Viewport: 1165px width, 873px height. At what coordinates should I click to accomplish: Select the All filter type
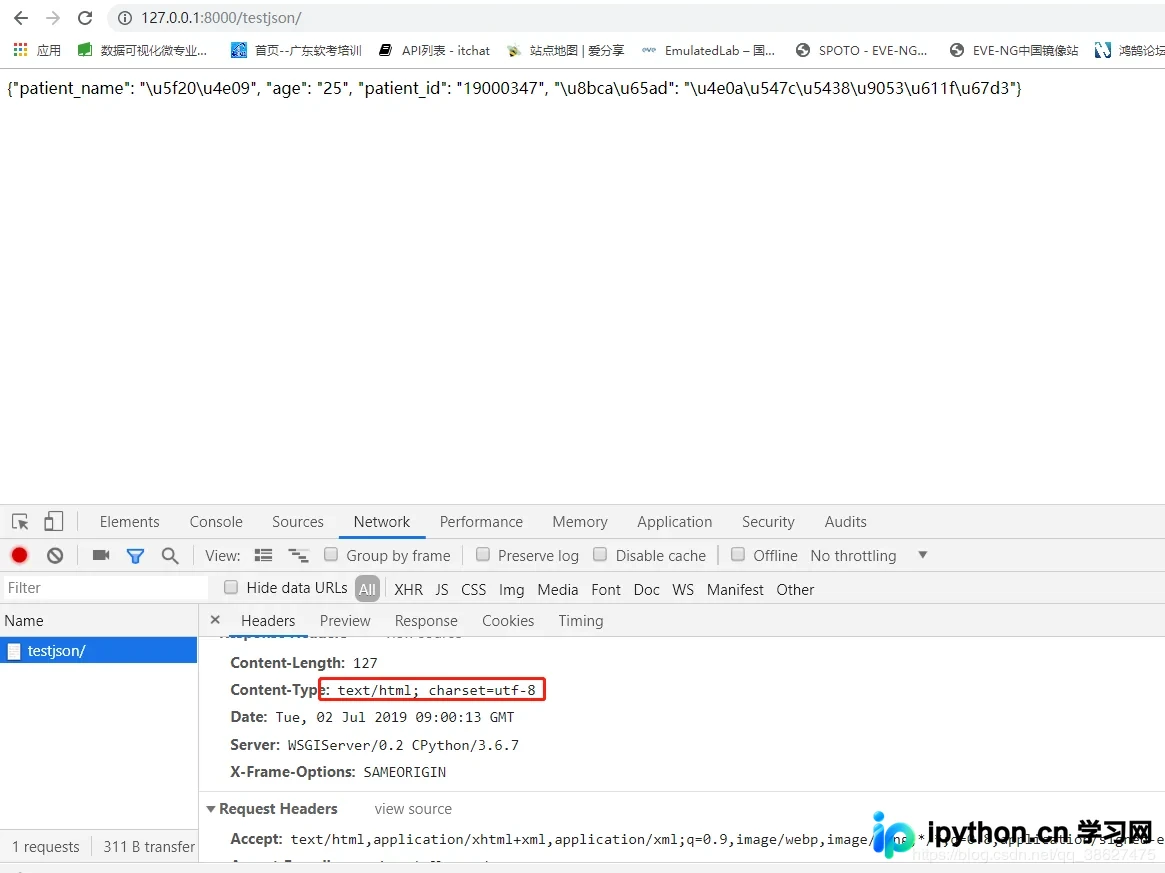tap(367, 589)
